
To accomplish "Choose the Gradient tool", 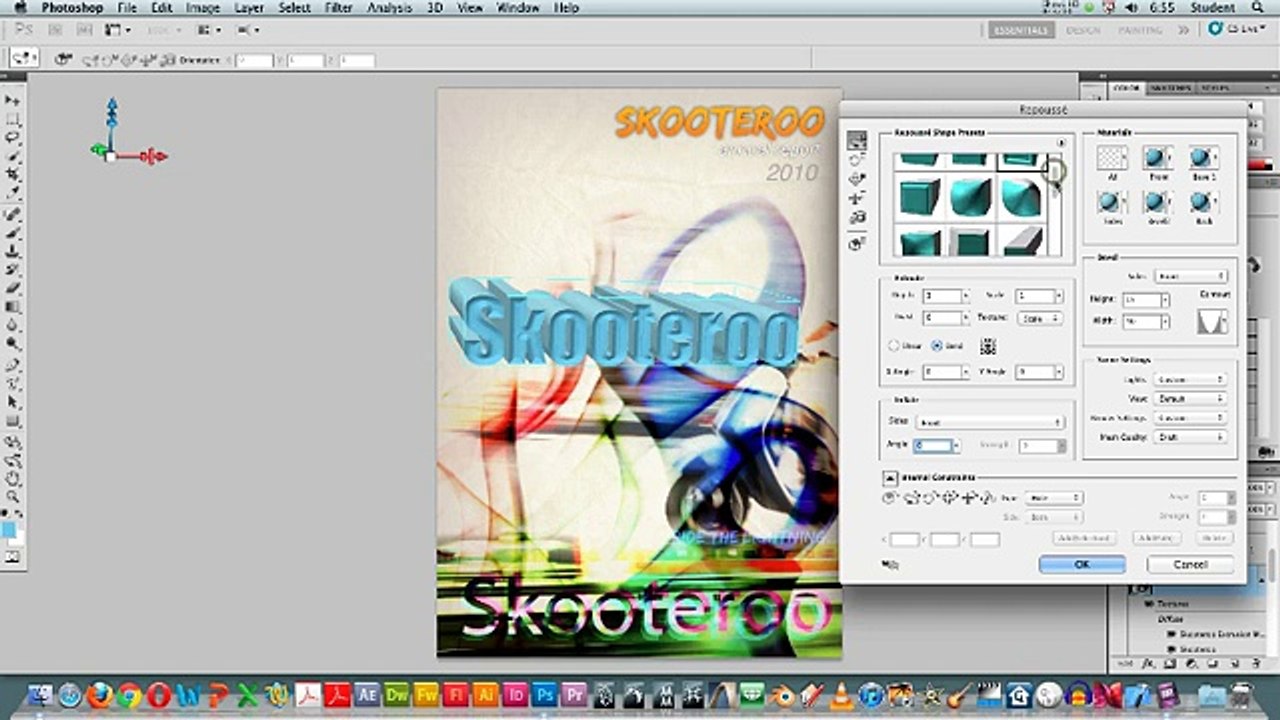I will point(13,308).
